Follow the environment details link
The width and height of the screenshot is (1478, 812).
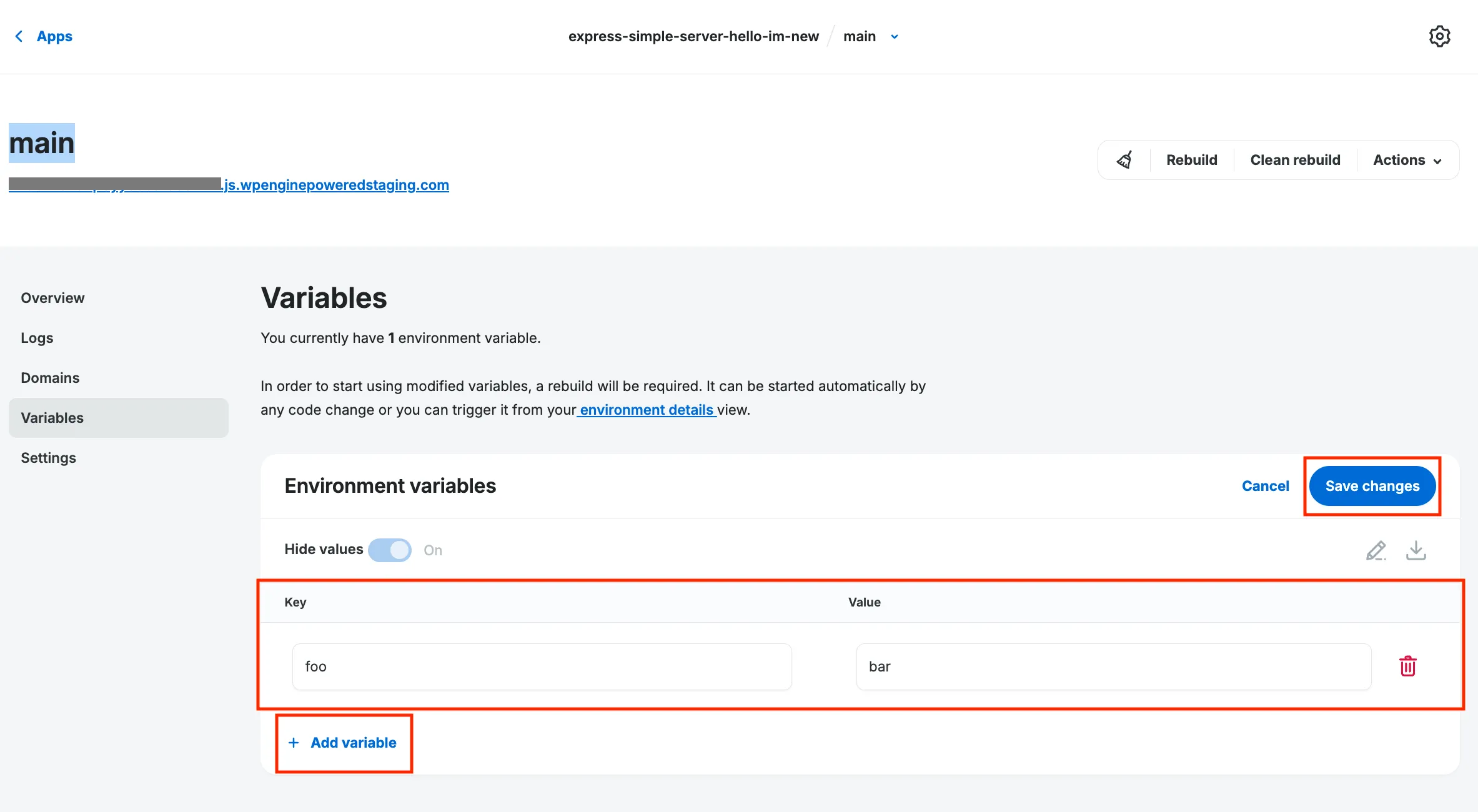(x=646, y=410)
